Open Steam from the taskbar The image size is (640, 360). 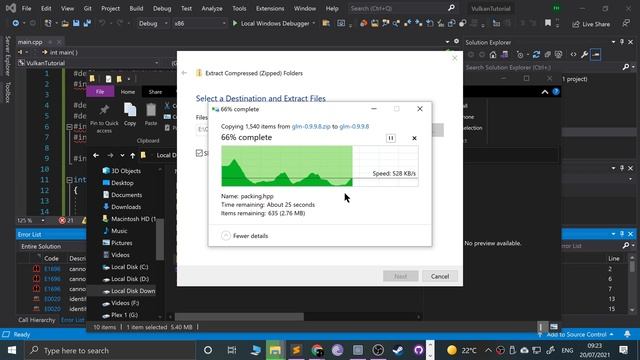coord(398,350)
